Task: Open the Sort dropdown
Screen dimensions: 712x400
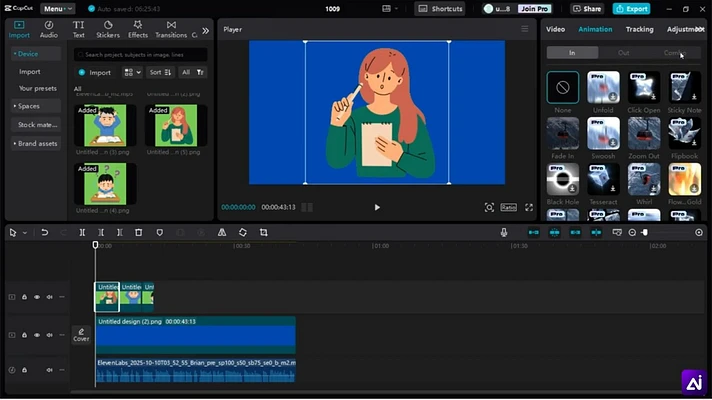Action: pyautogui.click(x=160, y=72)
